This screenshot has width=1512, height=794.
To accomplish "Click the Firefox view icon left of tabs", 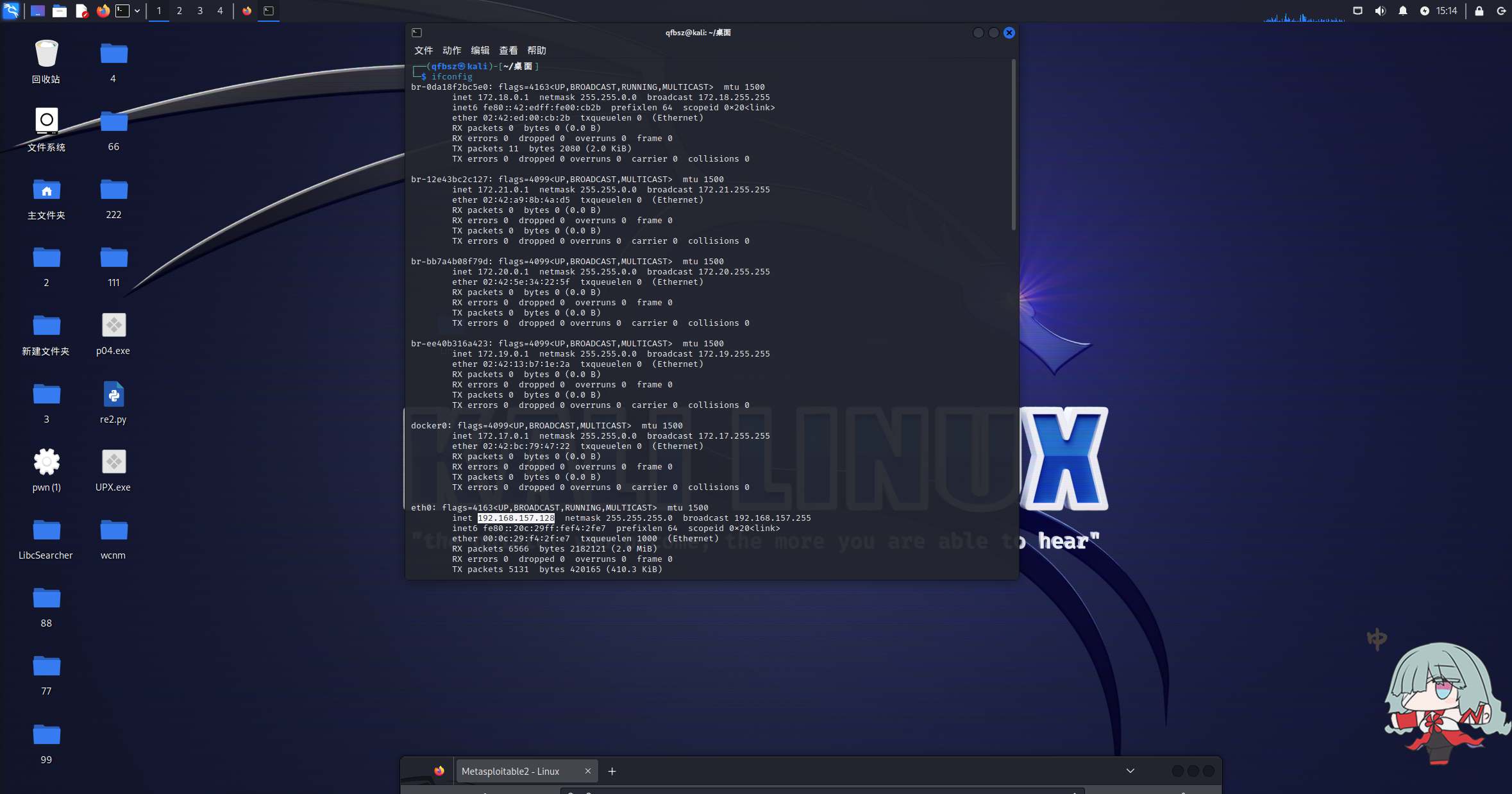I will [439, 771].
